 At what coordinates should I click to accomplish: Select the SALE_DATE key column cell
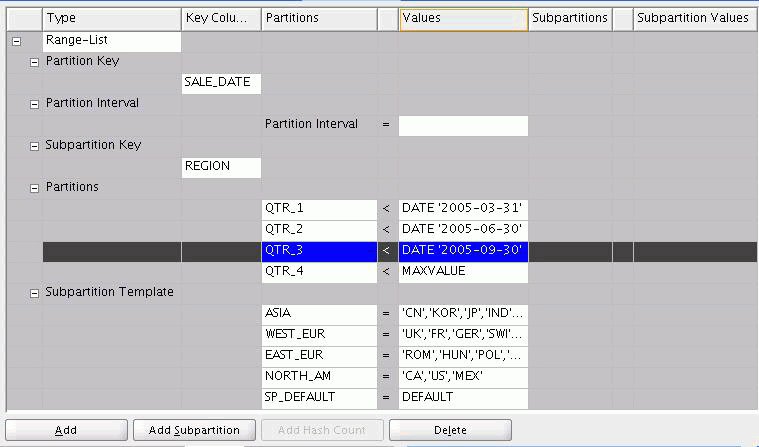pyautogui.click(x=220, y=83)
